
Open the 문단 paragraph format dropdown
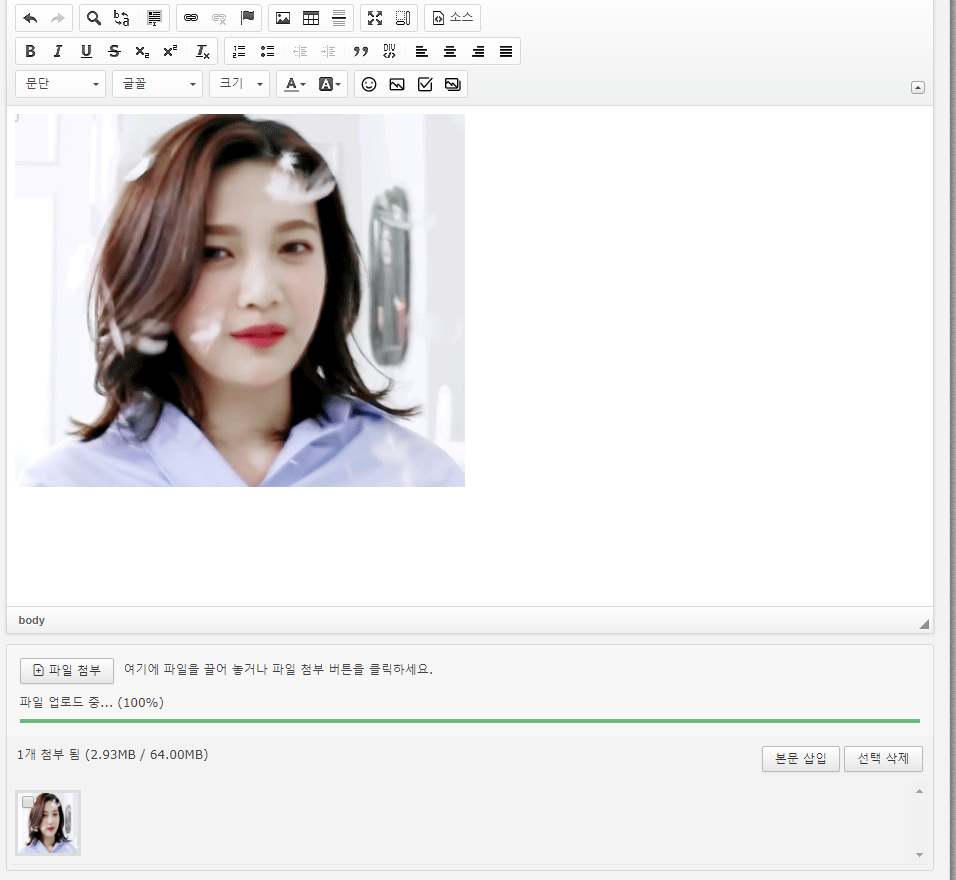click(60, 84)
